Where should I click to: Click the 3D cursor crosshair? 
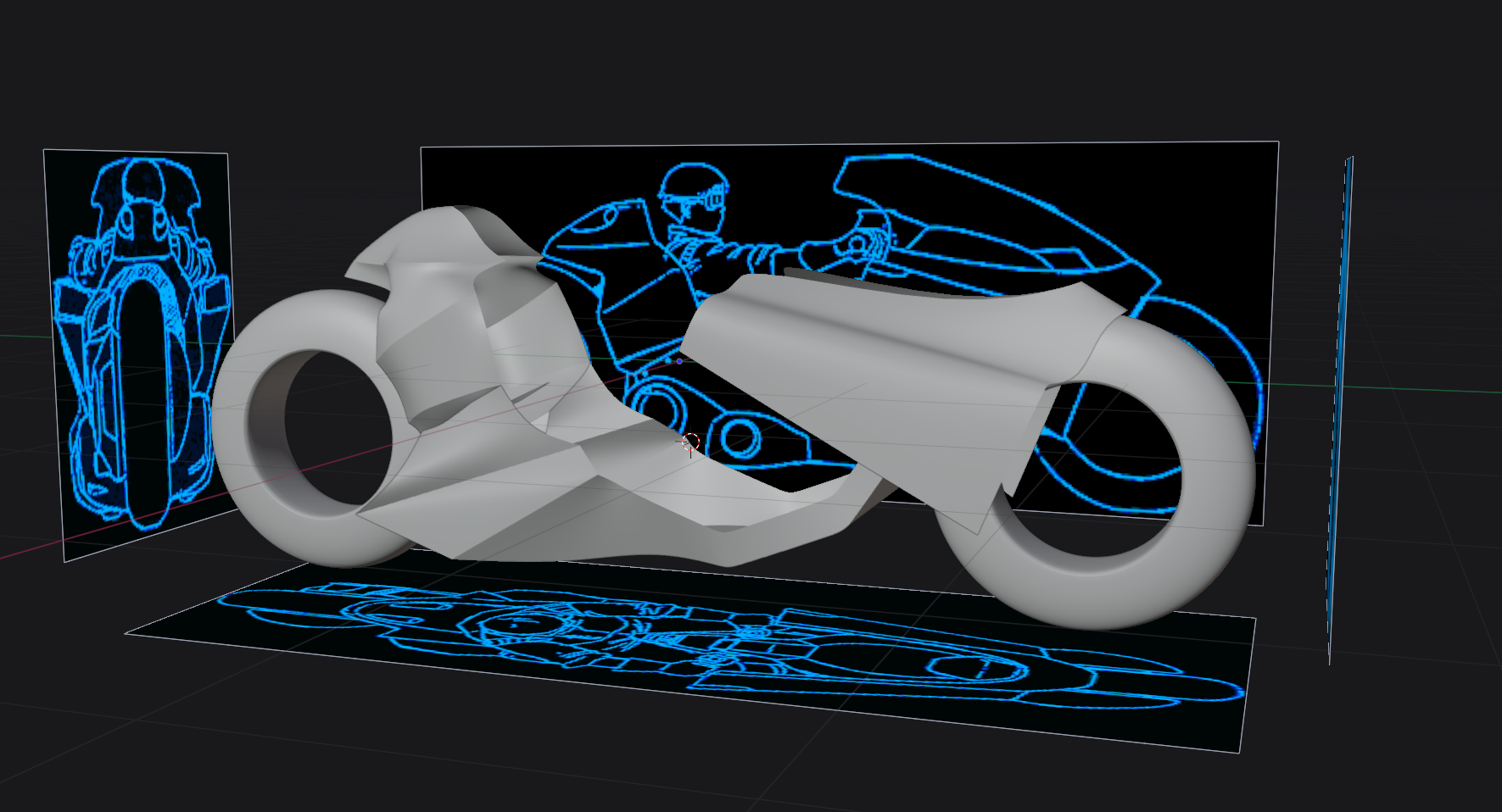click(x=690, y=442)
